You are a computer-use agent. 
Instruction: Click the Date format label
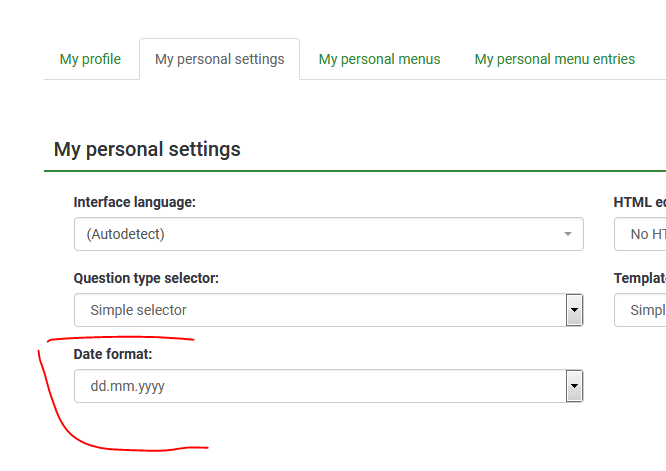pos(113,354)
